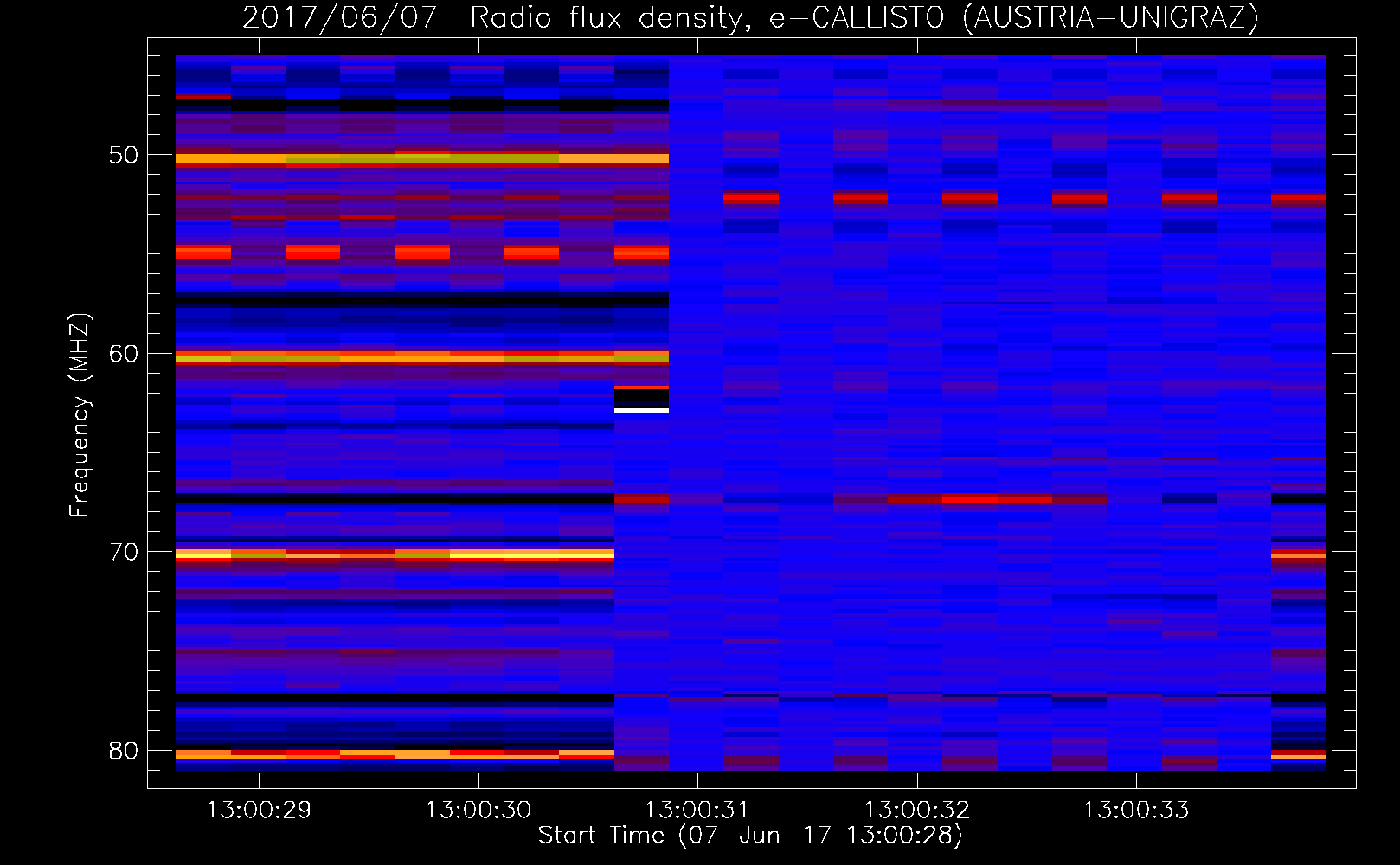Click the 13:00:30 time tick label

point(478,811)
